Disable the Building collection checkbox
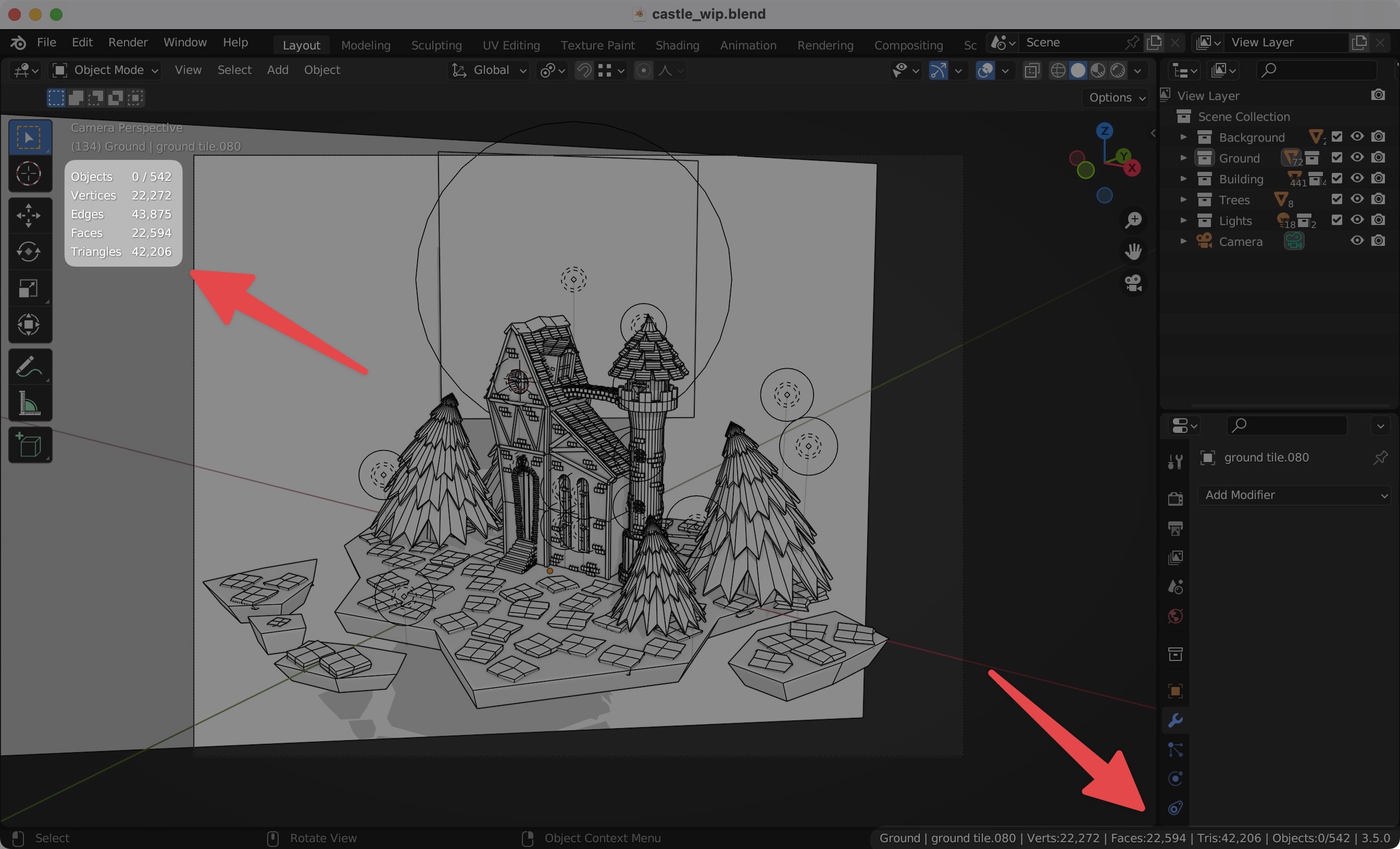The height and width of the screenshot is (849, 1400). (1337, 178)
